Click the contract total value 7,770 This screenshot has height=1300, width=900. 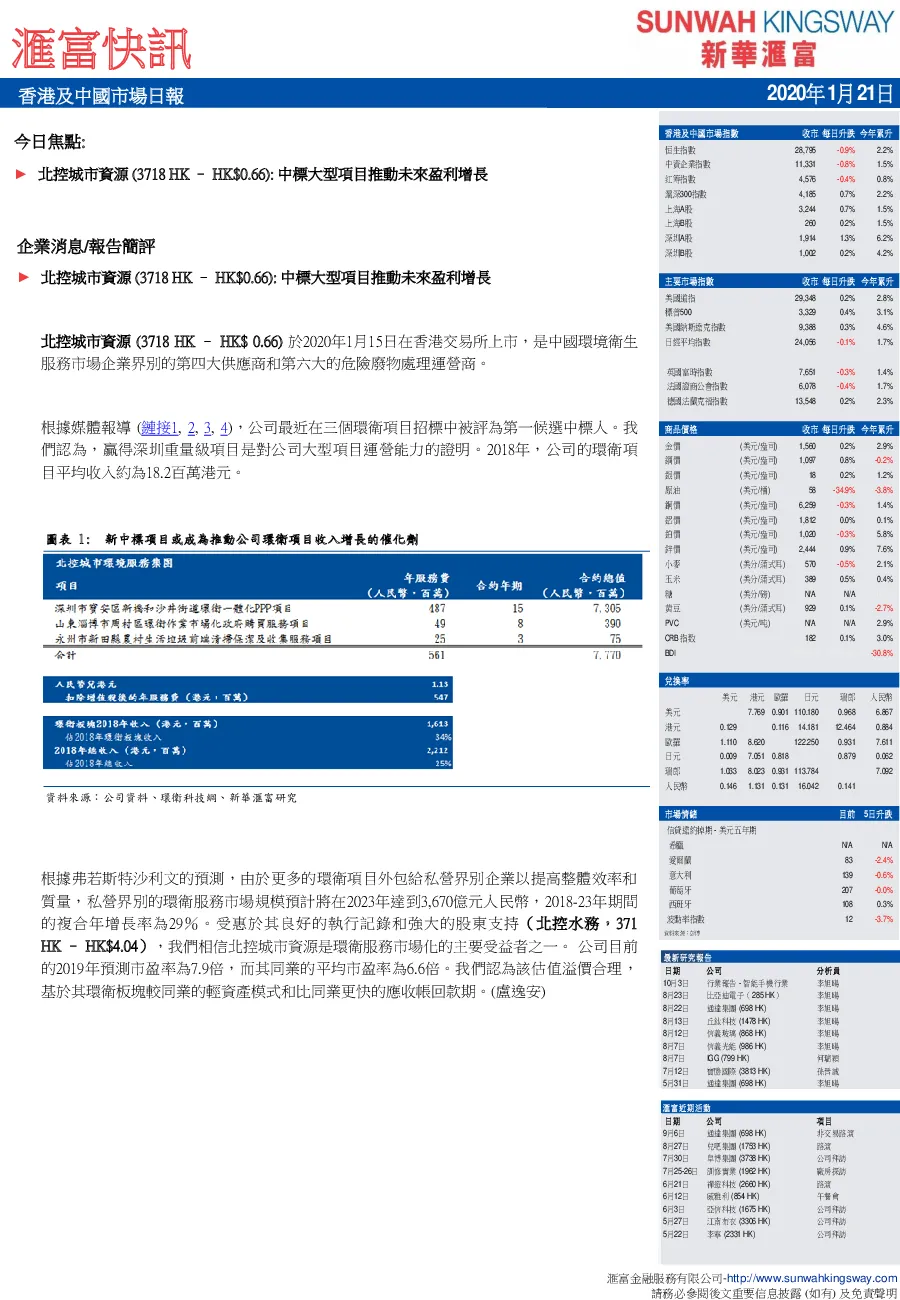(x=607, y=655)
